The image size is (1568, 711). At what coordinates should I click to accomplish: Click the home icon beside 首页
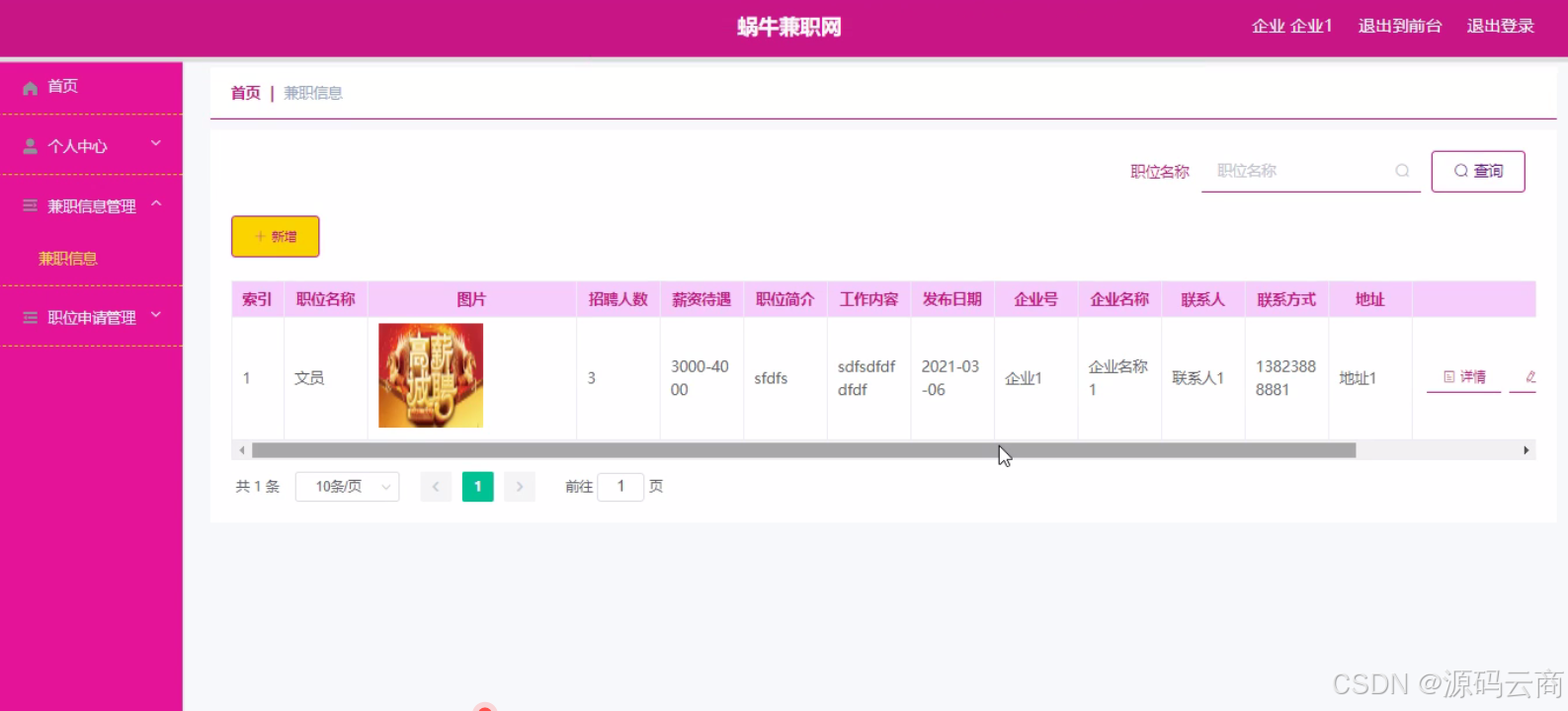point(30,88)
